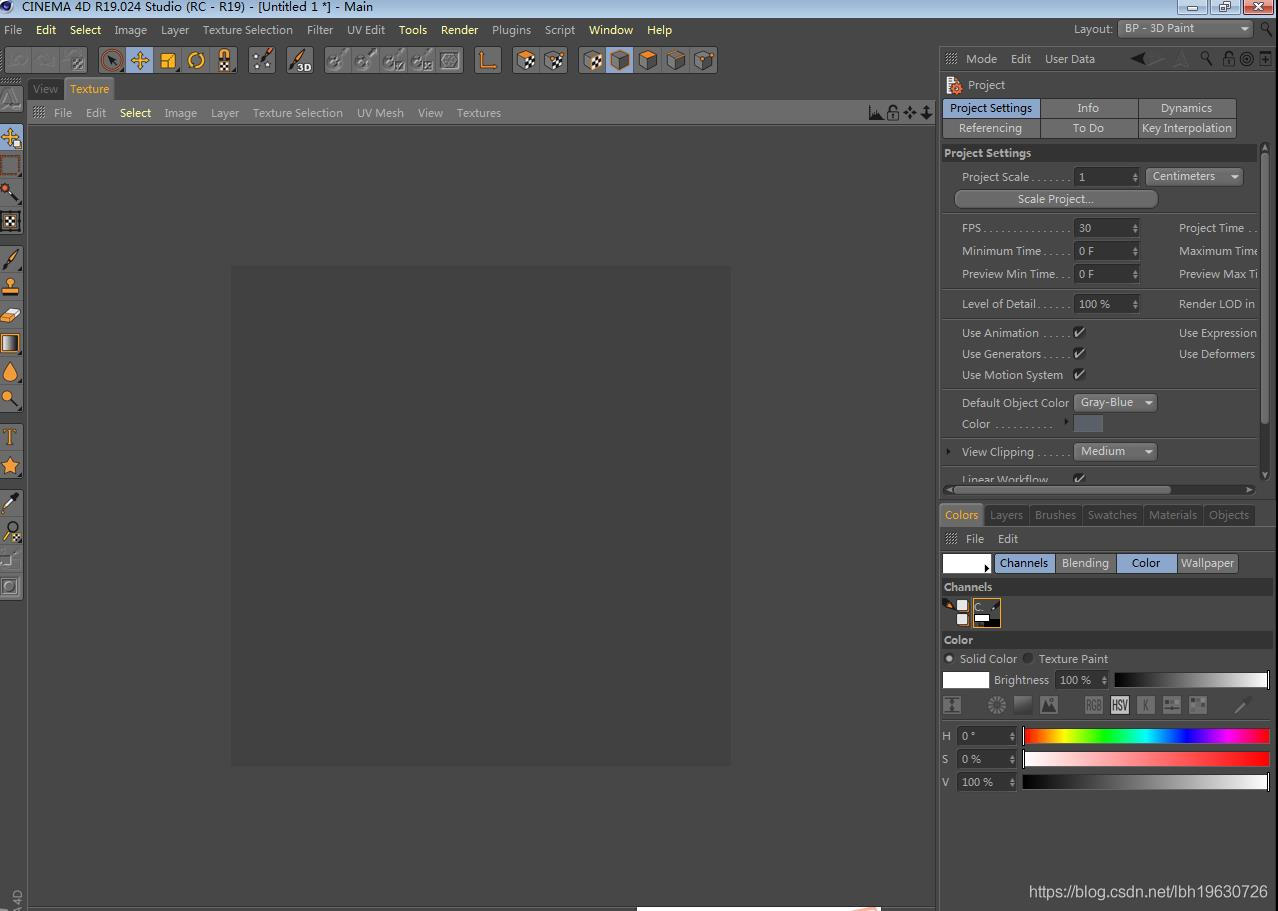The height and width of the screenshot is (911, 1278).
Task: Open the Layout BP - 3D Paint dropdown
Action: coord(1185,29)
